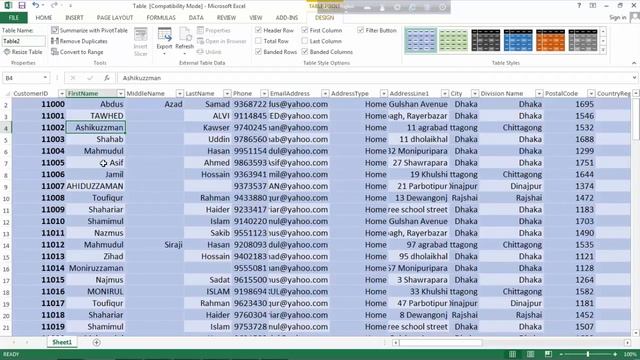Open the Phone filter dropdown
Viewport: 640px width, 360px height.
(264, 93)
